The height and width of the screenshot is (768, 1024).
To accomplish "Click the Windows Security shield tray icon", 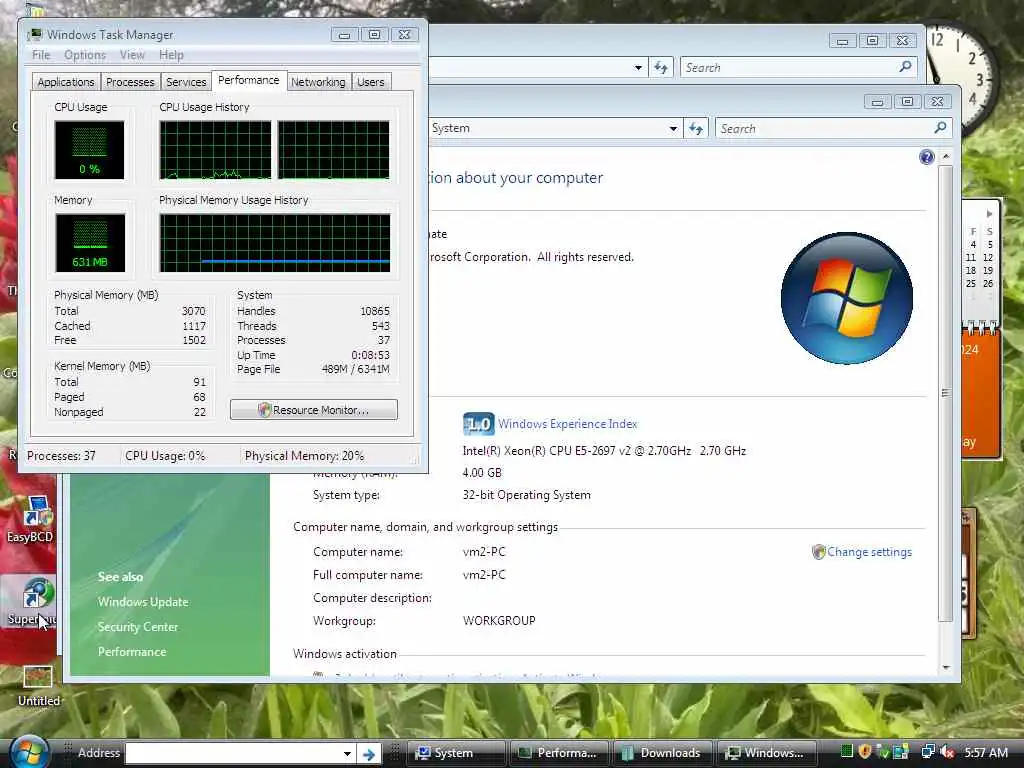I will [865, 752].
